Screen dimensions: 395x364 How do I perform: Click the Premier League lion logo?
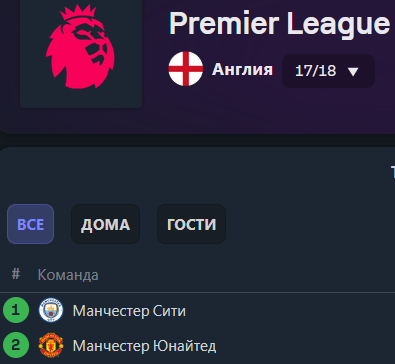click(x=80, y=47)
